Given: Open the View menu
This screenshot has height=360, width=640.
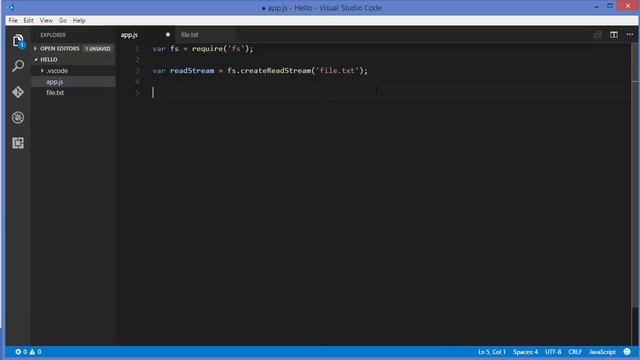Looking at the screenshot, I should [x=46, y=20].
